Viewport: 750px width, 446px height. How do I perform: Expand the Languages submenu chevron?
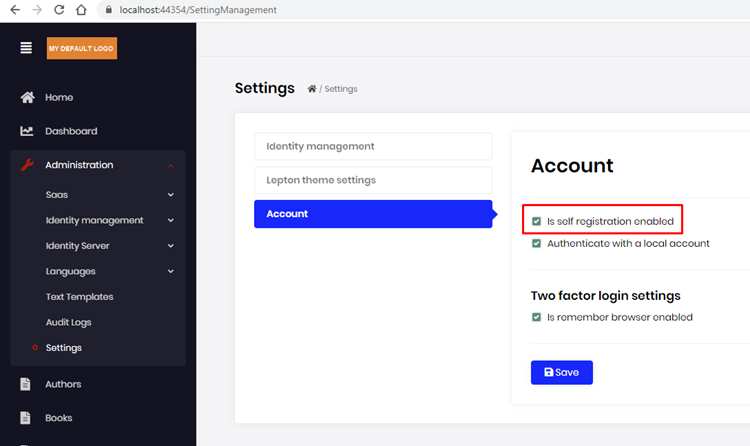(x=171, y=271)
